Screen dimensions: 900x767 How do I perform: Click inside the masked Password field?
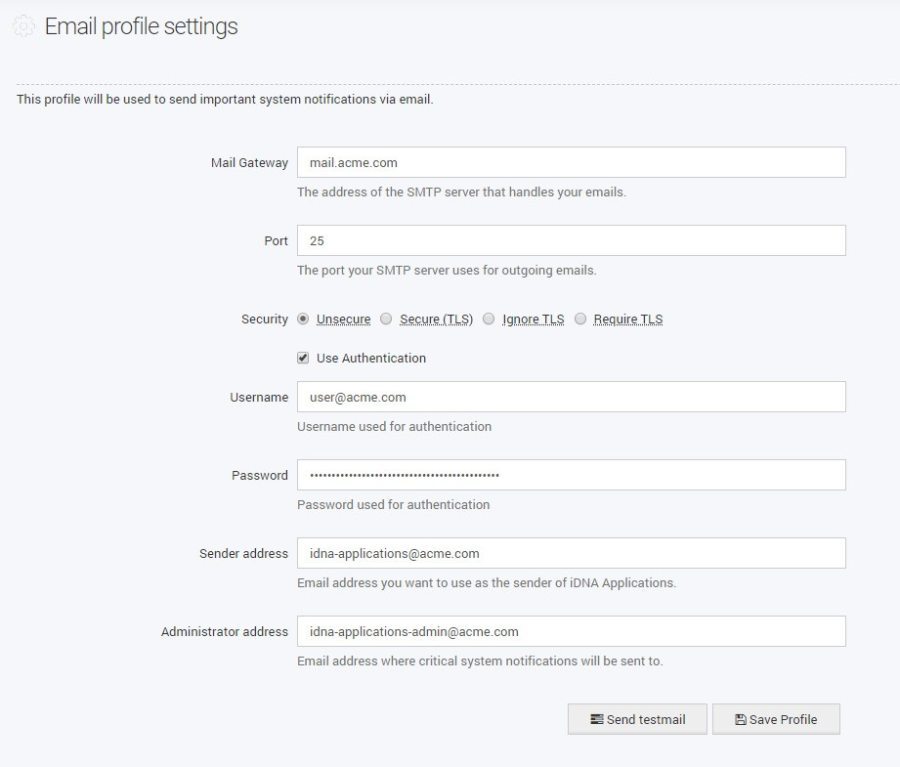[x=571, y=475]
